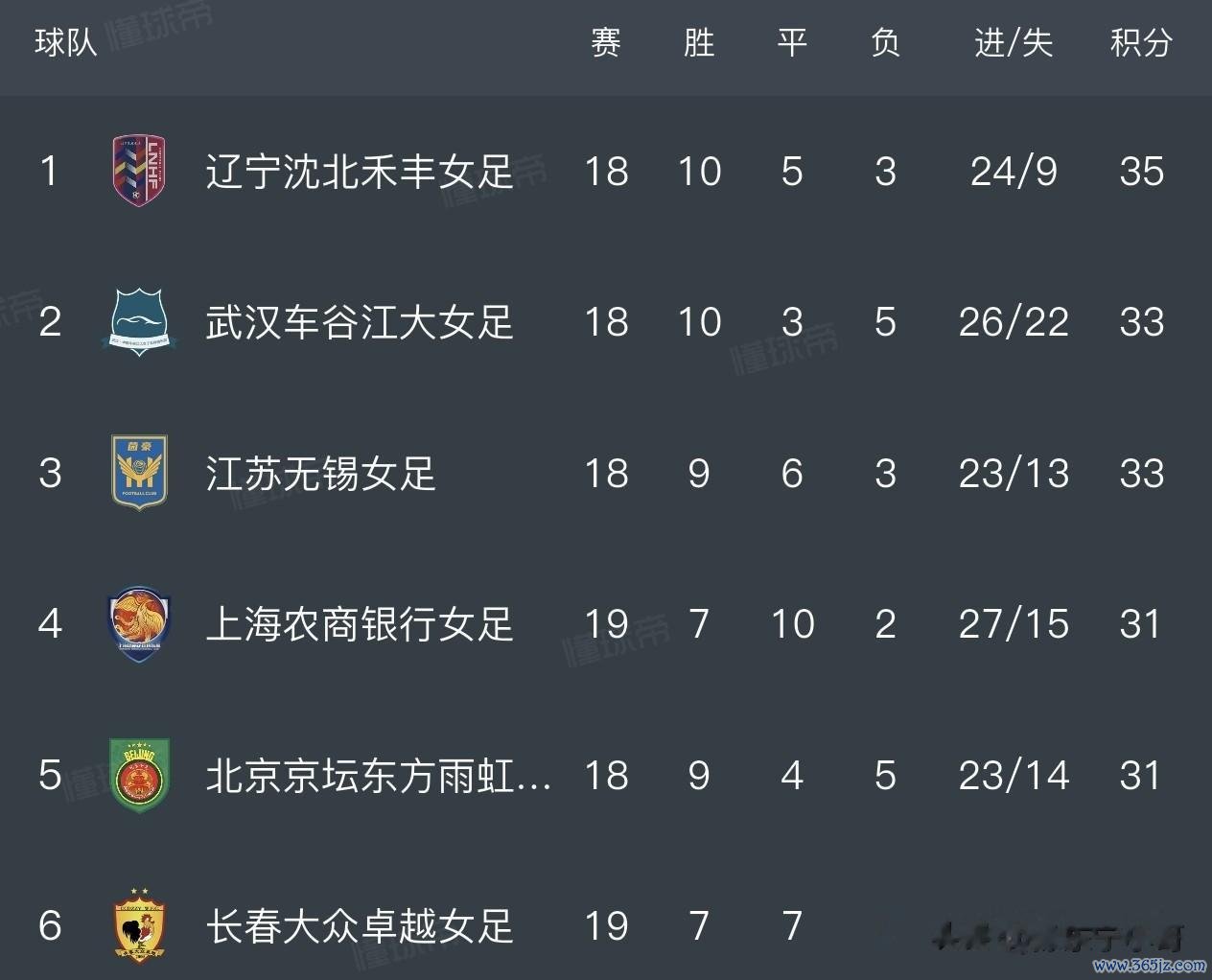The width and height of the screenshot is (1212, 980).
Task: Sort by the 积分 points column header
Action: 1141,43
